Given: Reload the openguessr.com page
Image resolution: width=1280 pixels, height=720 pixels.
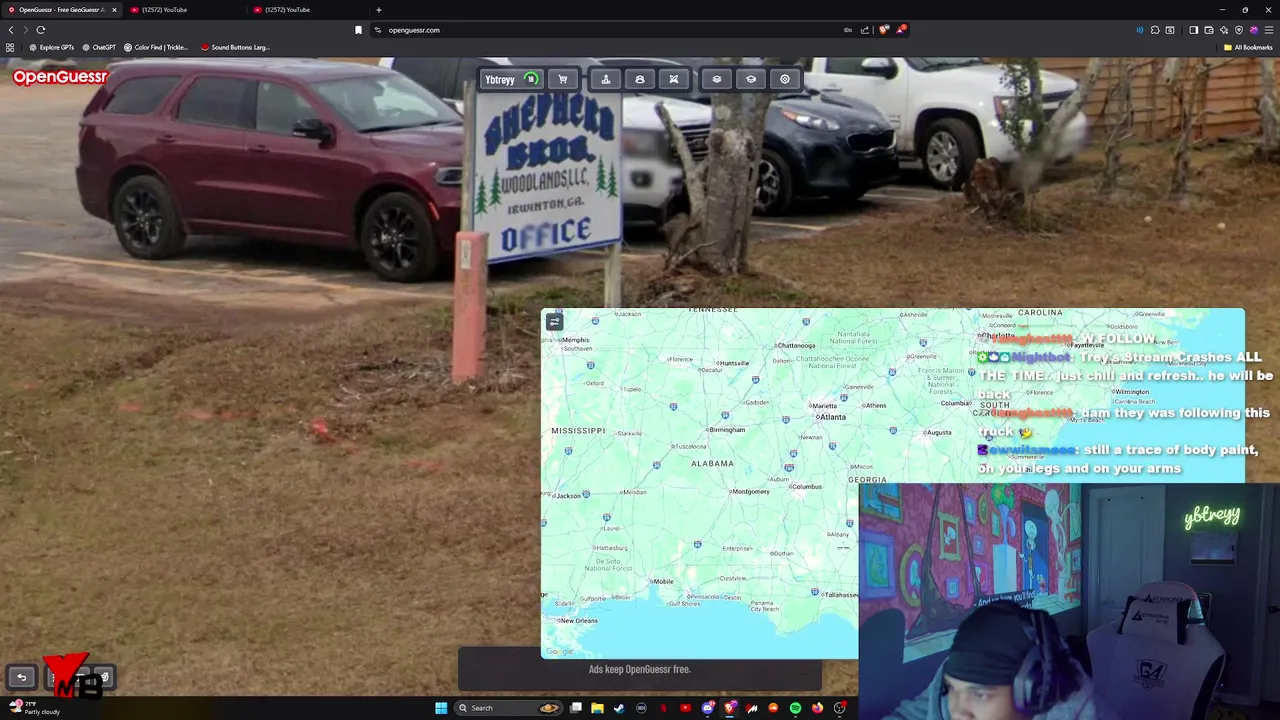Looking at the screenshot, I should [x=41, y=30].
